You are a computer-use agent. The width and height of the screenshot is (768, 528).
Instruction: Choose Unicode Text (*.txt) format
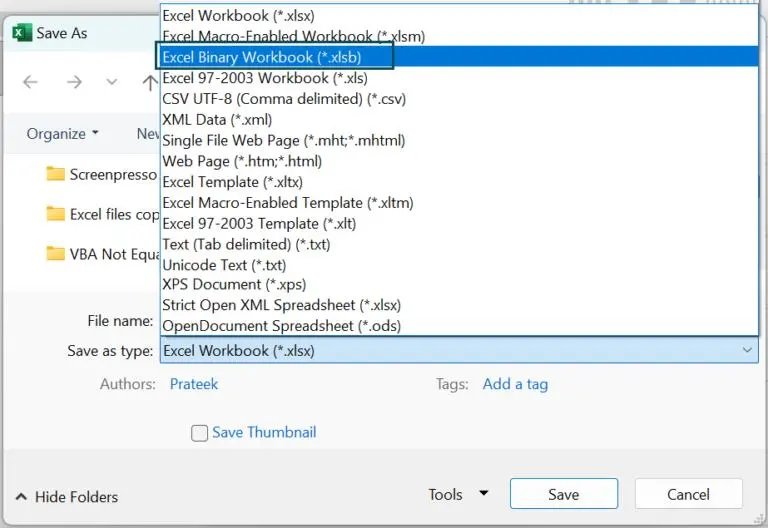click(459, 265)
